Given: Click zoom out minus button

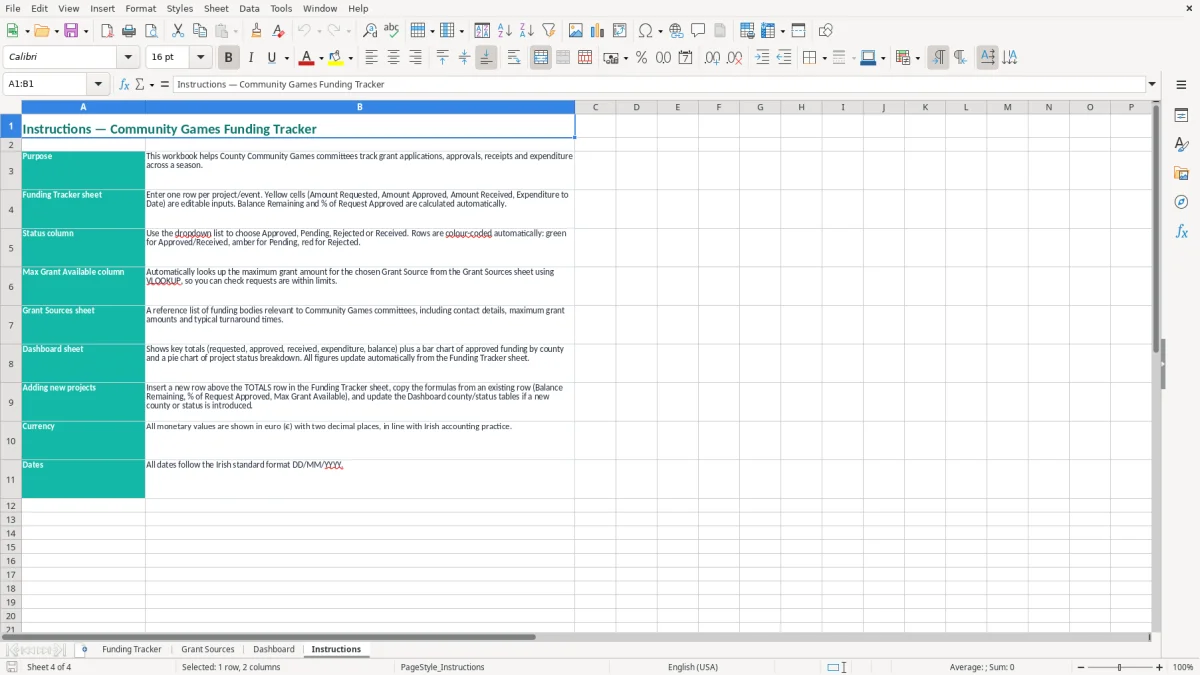Looking at the screenshot, I should [x=1081, y=667].
